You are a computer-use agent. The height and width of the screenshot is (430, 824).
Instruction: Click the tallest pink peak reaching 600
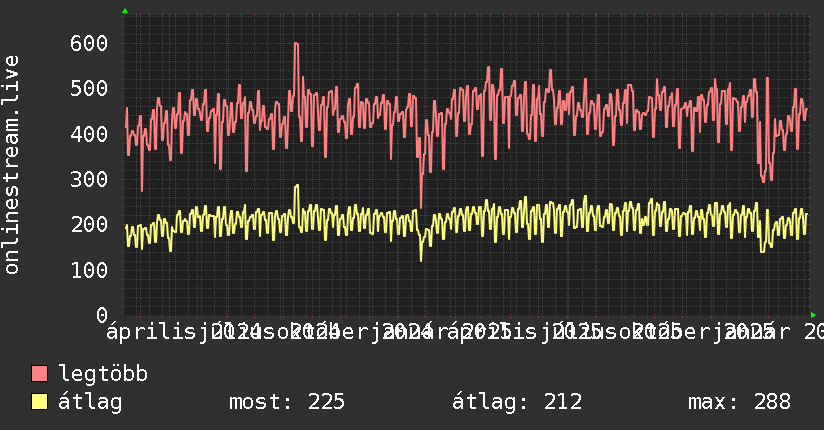tap(296, 44)
